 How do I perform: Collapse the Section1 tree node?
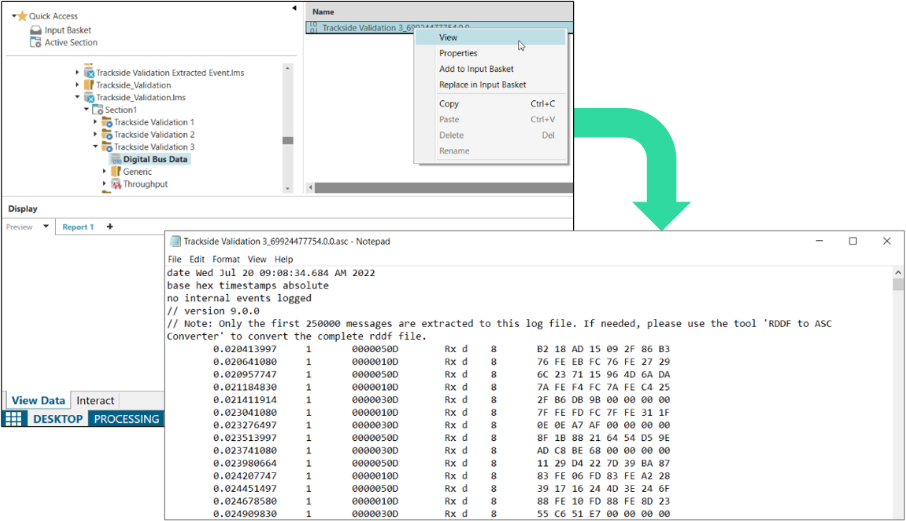[x=87, y=110]
